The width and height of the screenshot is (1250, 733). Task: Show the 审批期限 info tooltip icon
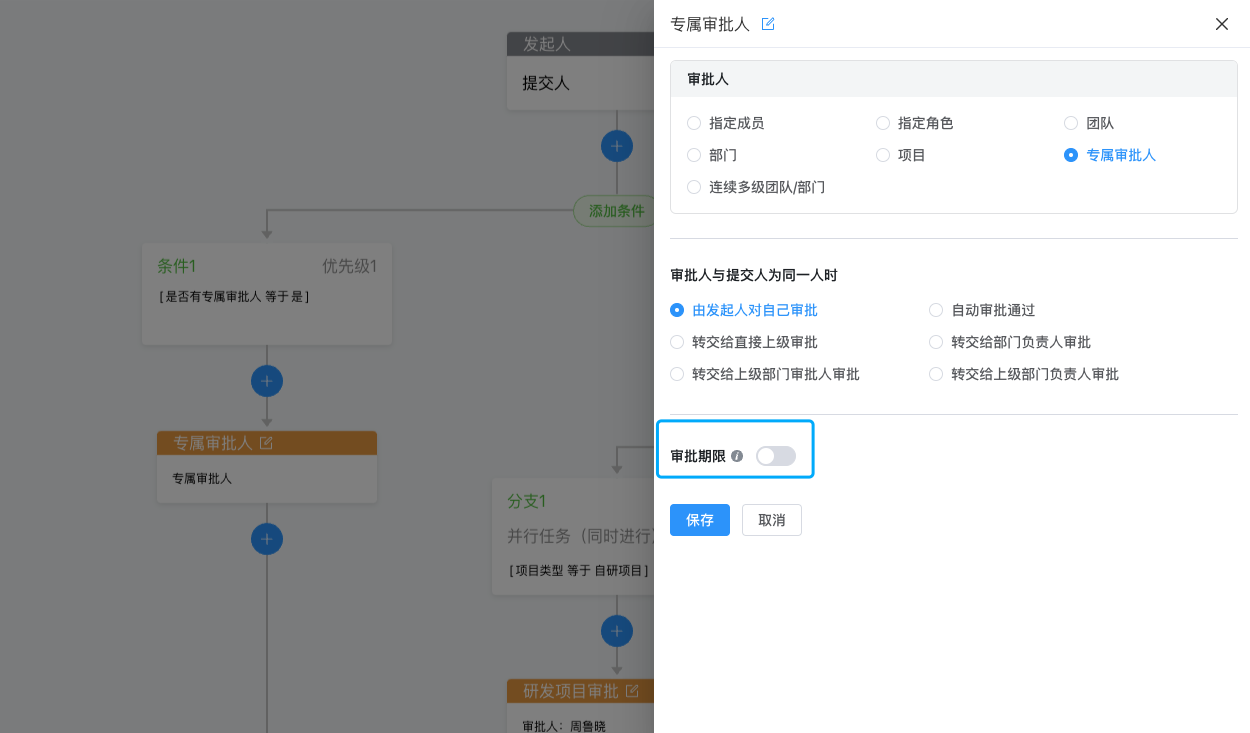[737, 456]
